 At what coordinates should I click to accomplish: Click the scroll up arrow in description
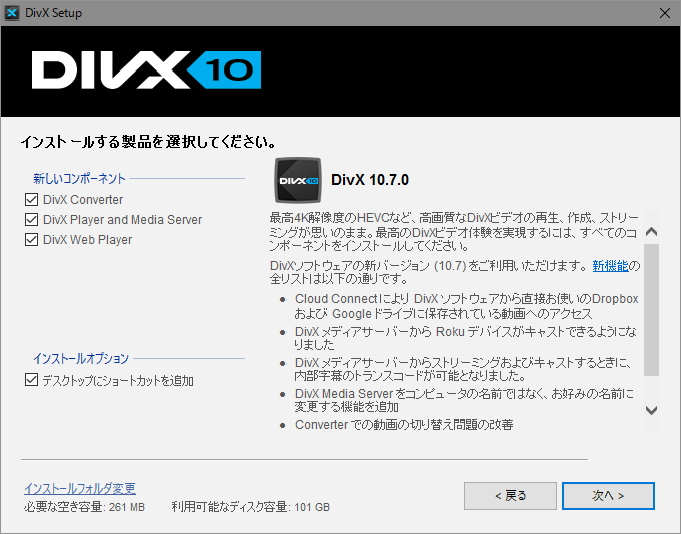click(651, 232)
